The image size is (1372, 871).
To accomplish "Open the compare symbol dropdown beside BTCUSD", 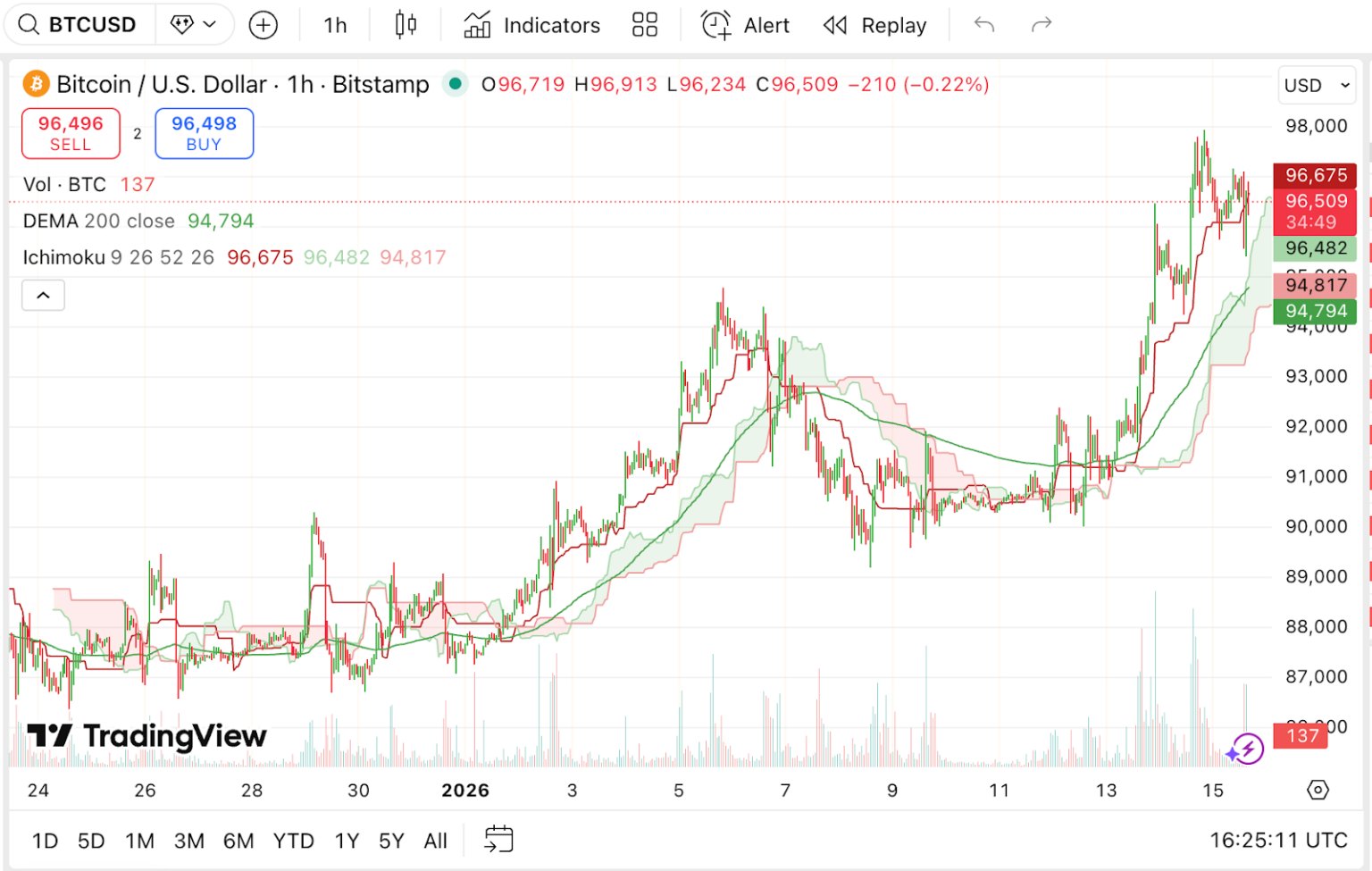I will tap(195, 24).
